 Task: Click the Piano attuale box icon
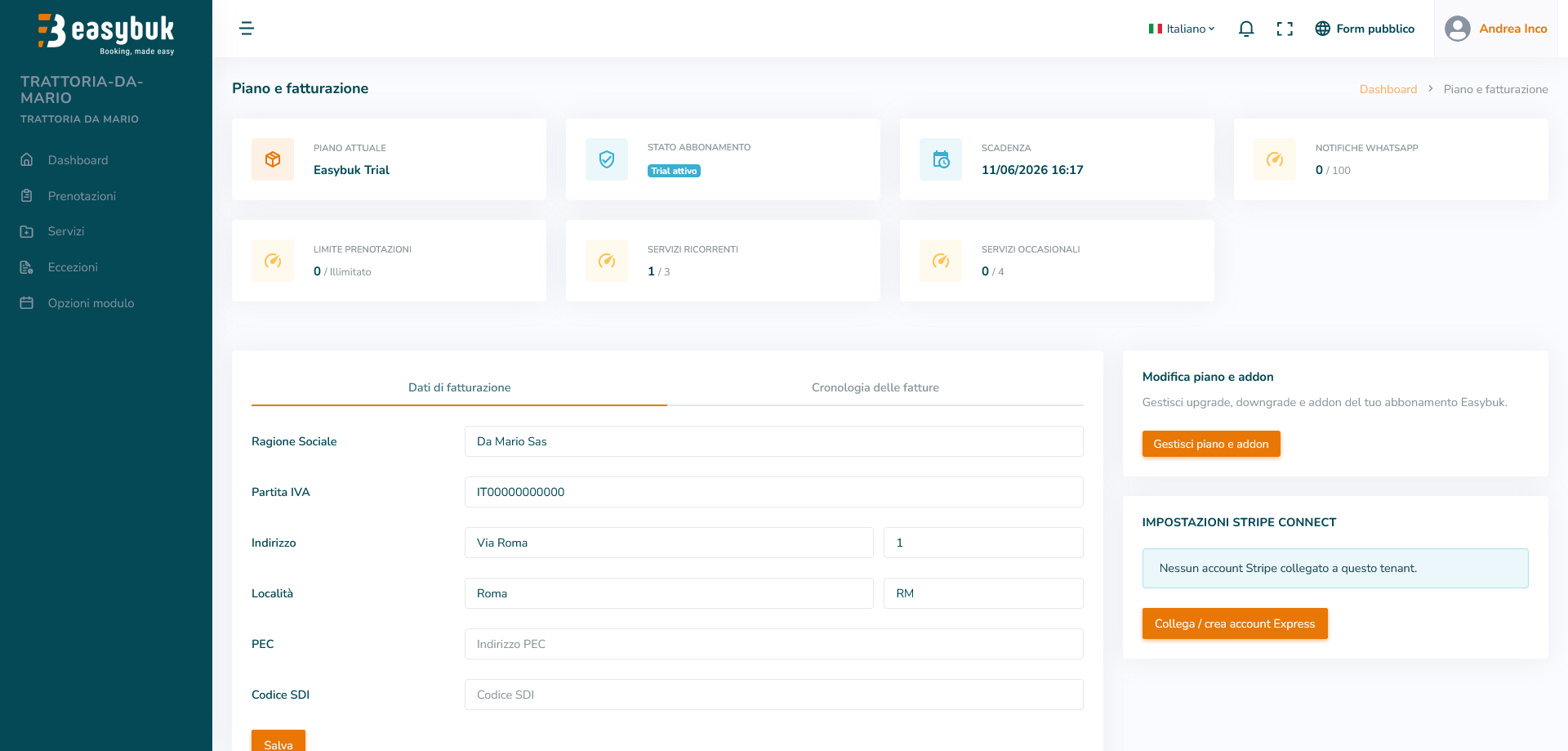point(273,159)
